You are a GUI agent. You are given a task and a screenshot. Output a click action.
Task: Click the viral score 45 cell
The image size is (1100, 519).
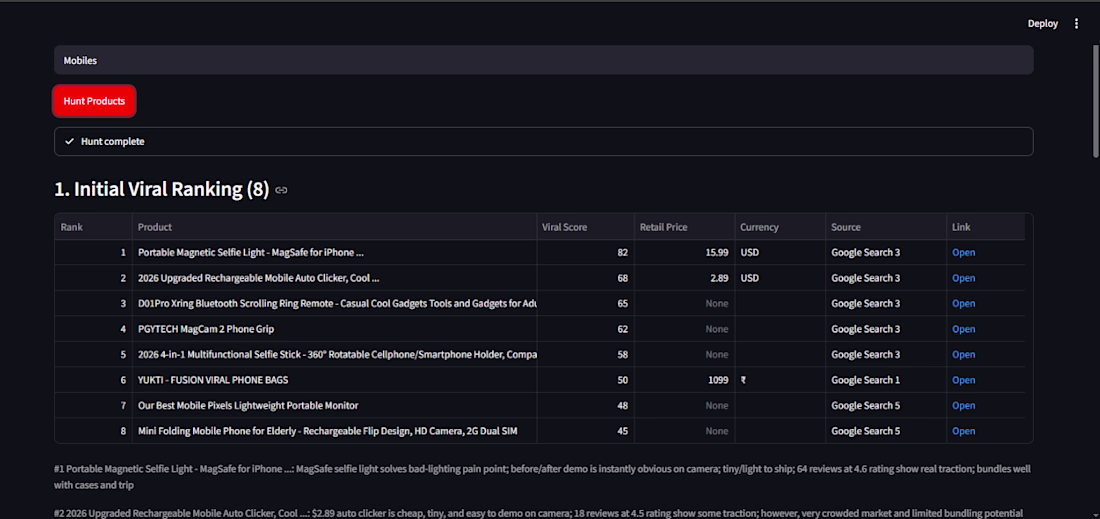click(x=586, y=431)
